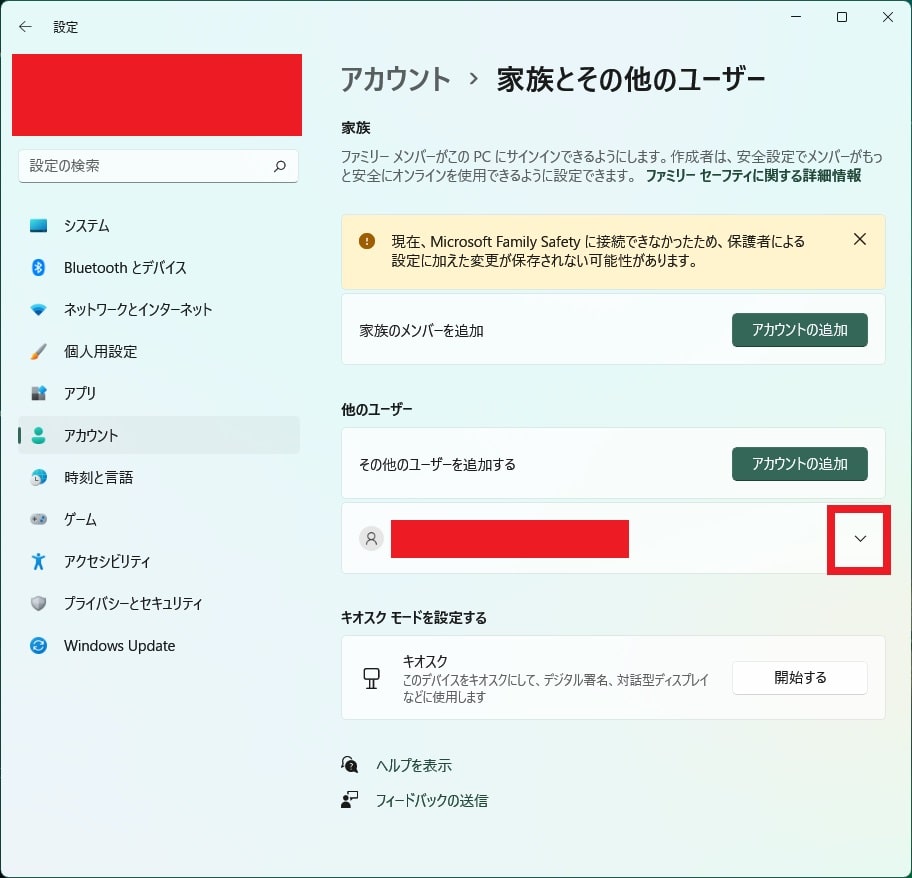Open ネットワークとインターネット settings
The image size is (912, 878).
(159, 309)
